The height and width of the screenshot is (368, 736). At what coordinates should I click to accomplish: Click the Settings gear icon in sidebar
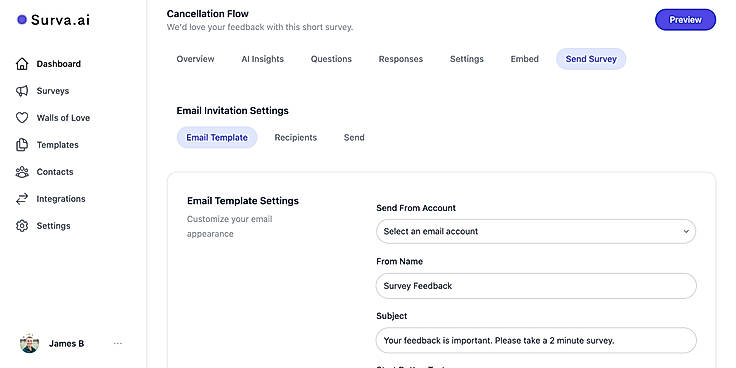pyautogui.click(x=22, y=226)
